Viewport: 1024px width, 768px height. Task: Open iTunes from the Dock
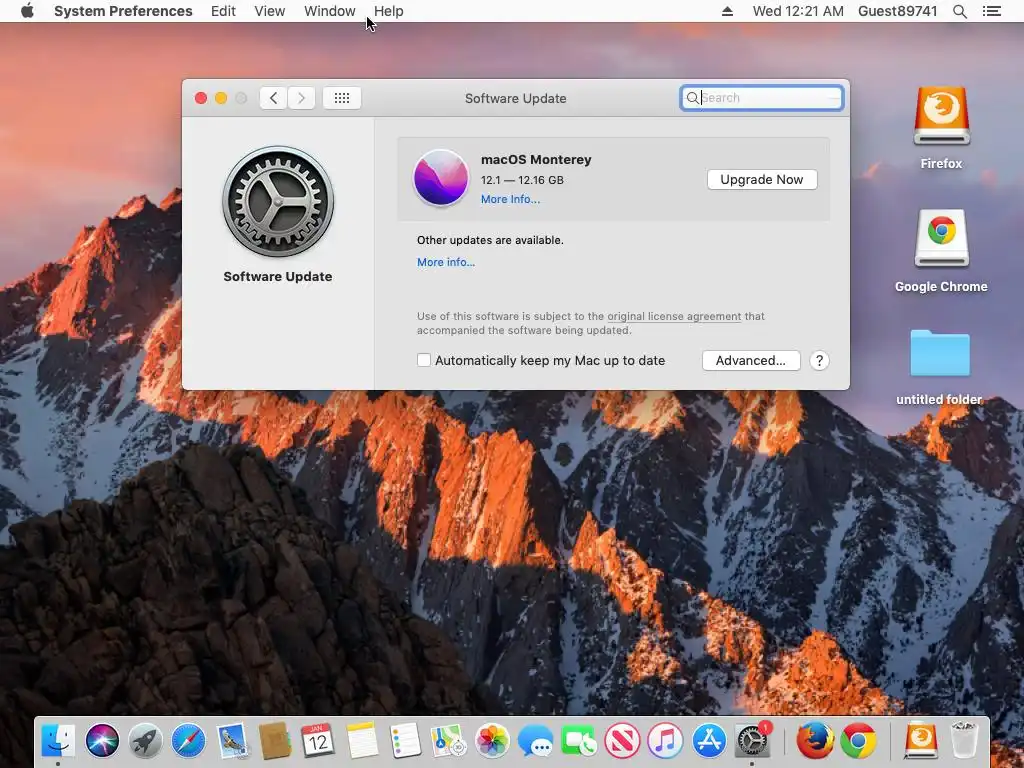point(665,741)
